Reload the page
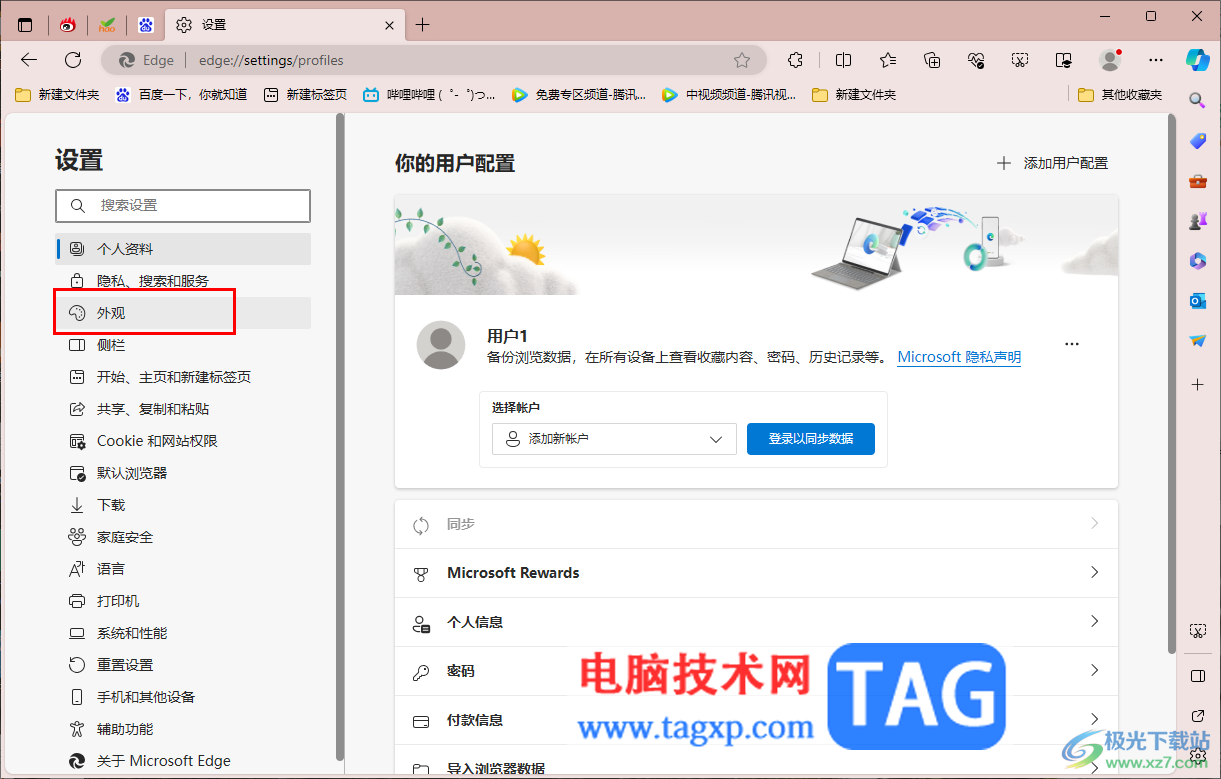 (72, 60)
